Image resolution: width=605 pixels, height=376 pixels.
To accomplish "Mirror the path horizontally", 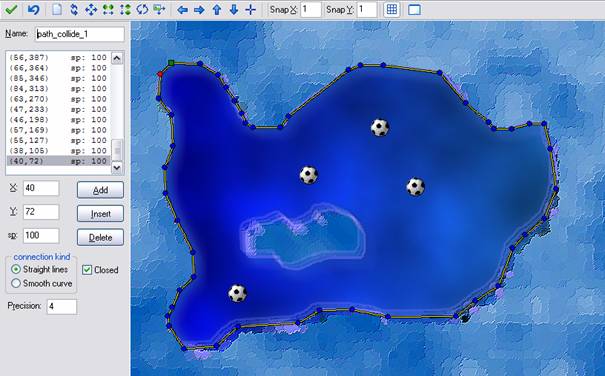I will coord(108,9).
